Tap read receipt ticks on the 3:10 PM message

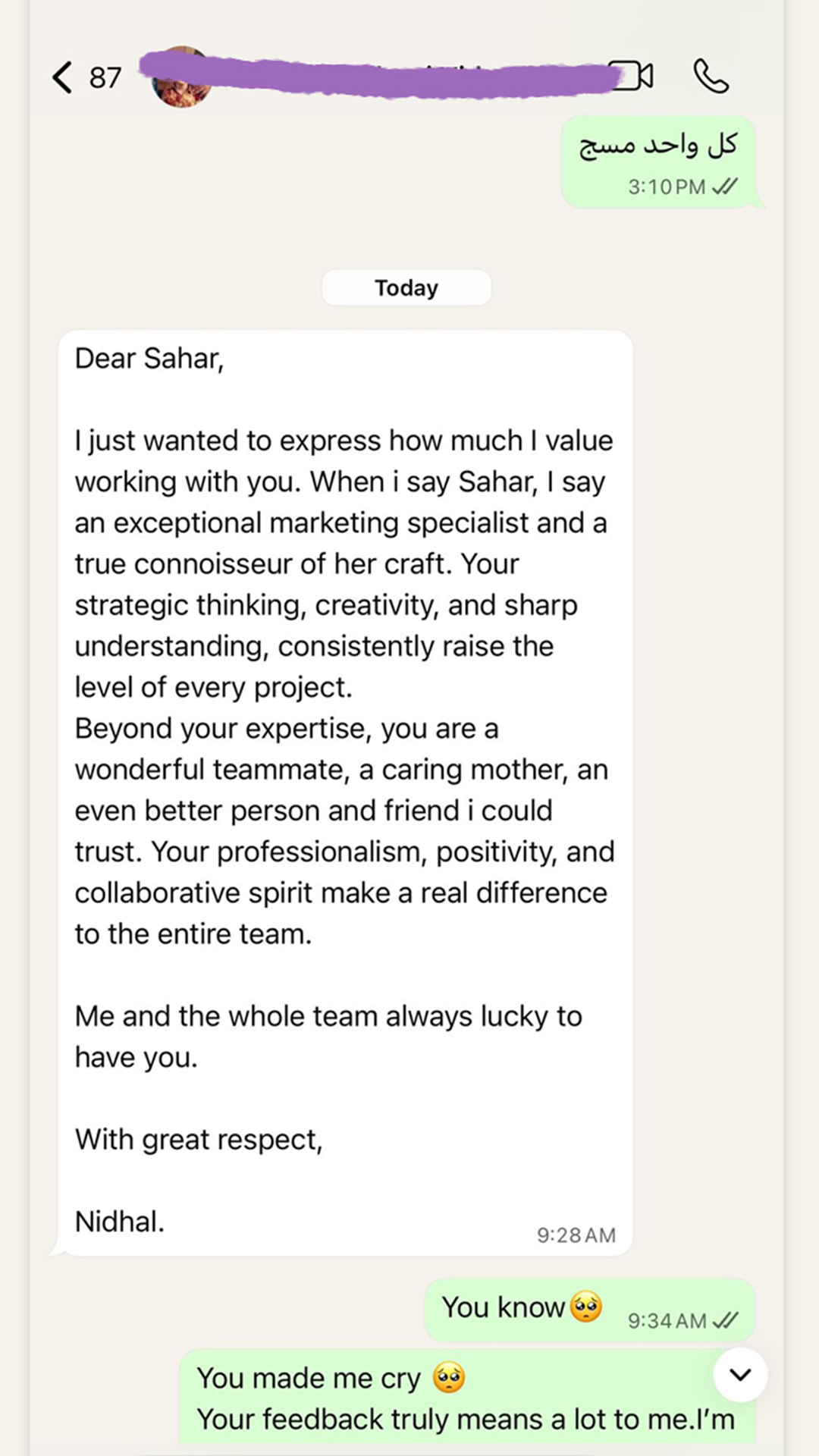click(725, 187)
